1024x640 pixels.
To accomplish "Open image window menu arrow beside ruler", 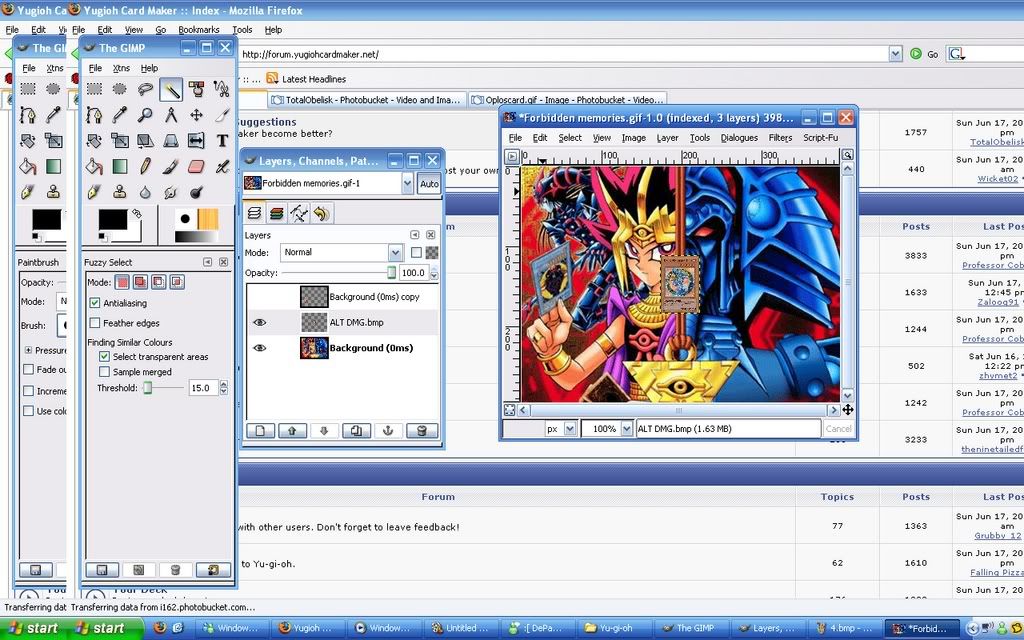I will pyautogui.click(x=512, y=156).
